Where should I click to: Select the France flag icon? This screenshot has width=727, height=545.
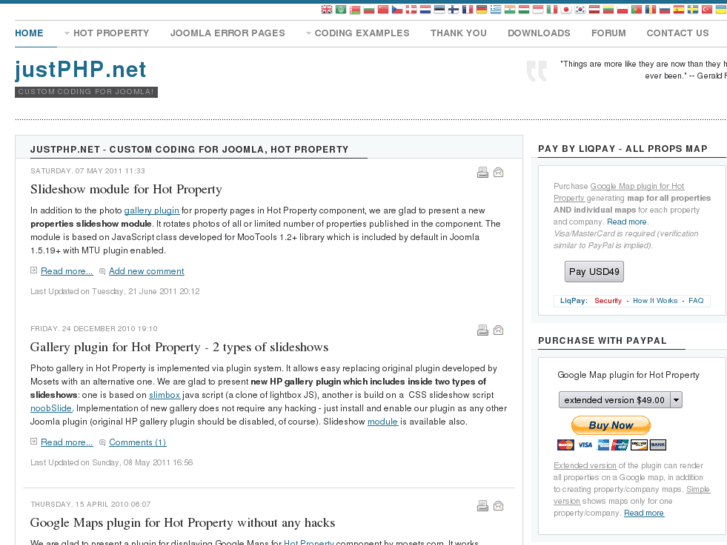coord(467,9)
